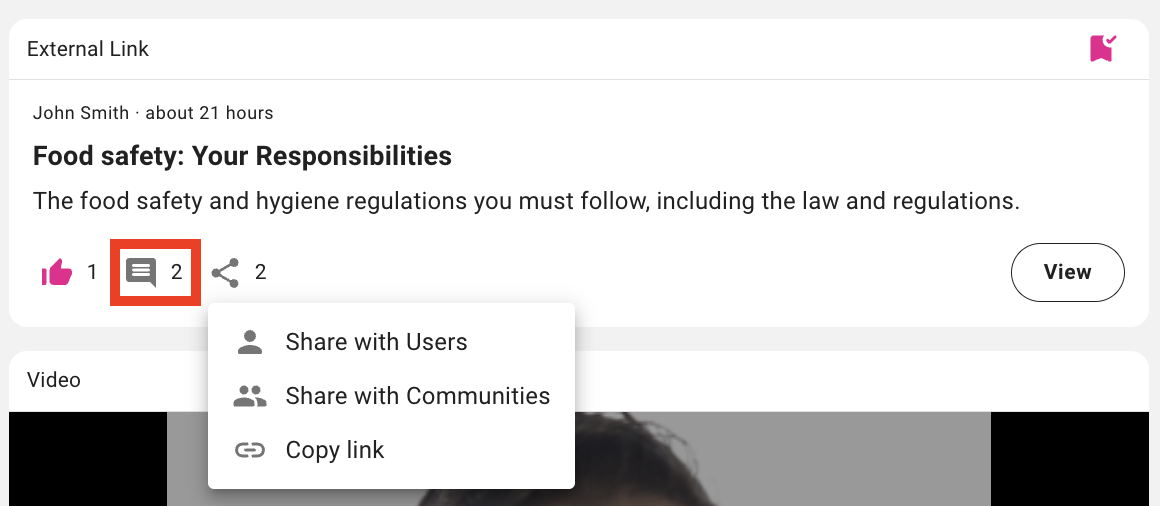Select the "Copy link" text option
The width and height of the screenshot is (1160, 506).
click(334, 450)
